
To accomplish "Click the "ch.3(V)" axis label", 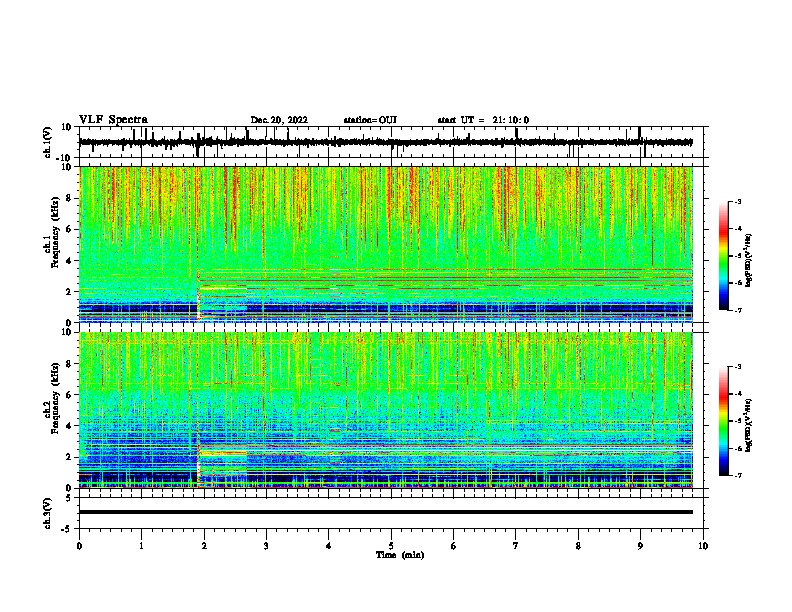I will [x=48, y=513].
